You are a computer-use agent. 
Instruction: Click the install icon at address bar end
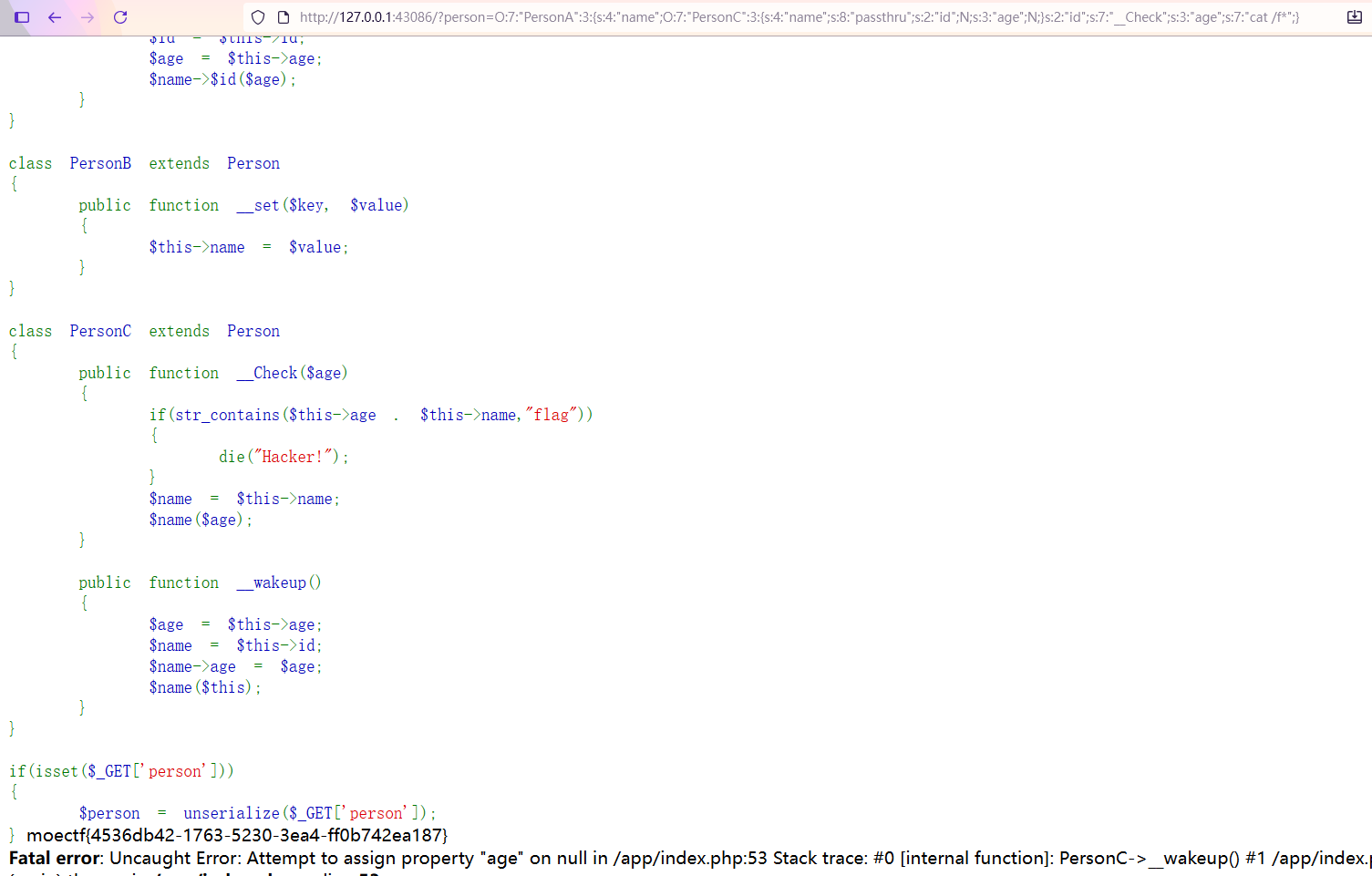click(1354, 17)
